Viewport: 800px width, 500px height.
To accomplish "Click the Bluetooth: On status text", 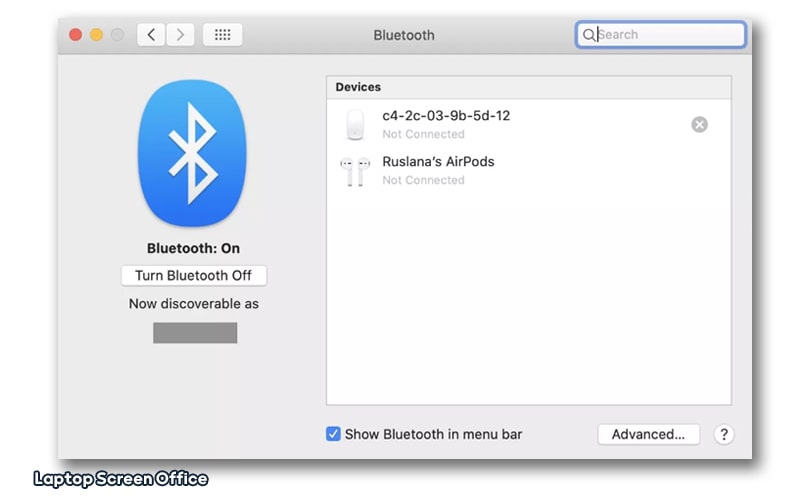I will pyautogui.click(x=193, y=248).
